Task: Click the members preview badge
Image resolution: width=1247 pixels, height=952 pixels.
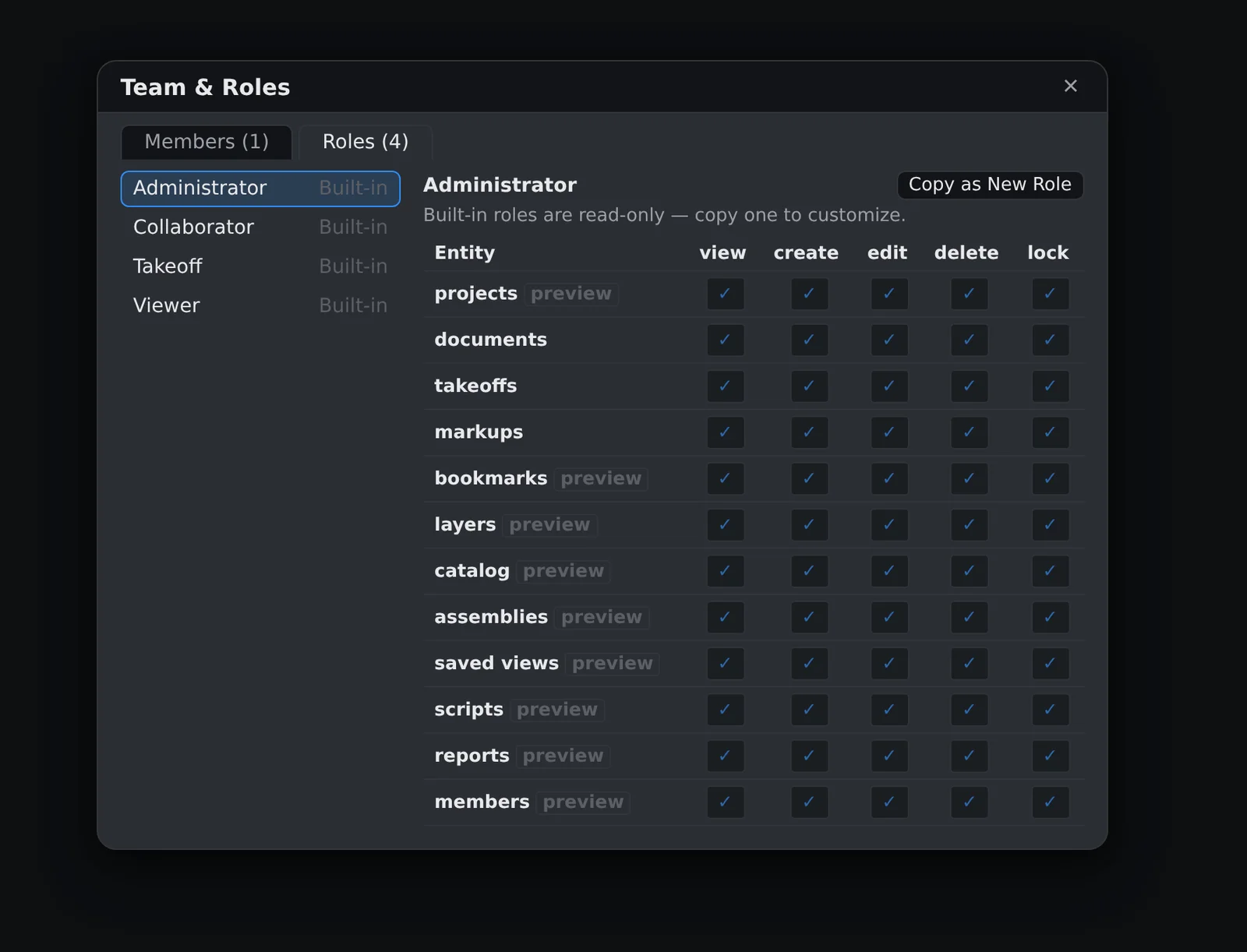Action: [583, 802]
